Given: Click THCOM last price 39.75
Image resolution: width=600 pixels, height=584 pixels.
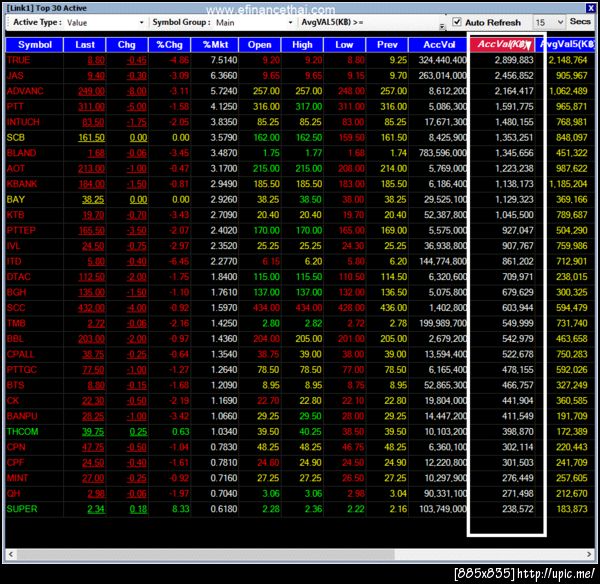Looking at the screenshot, I should 93,432.
